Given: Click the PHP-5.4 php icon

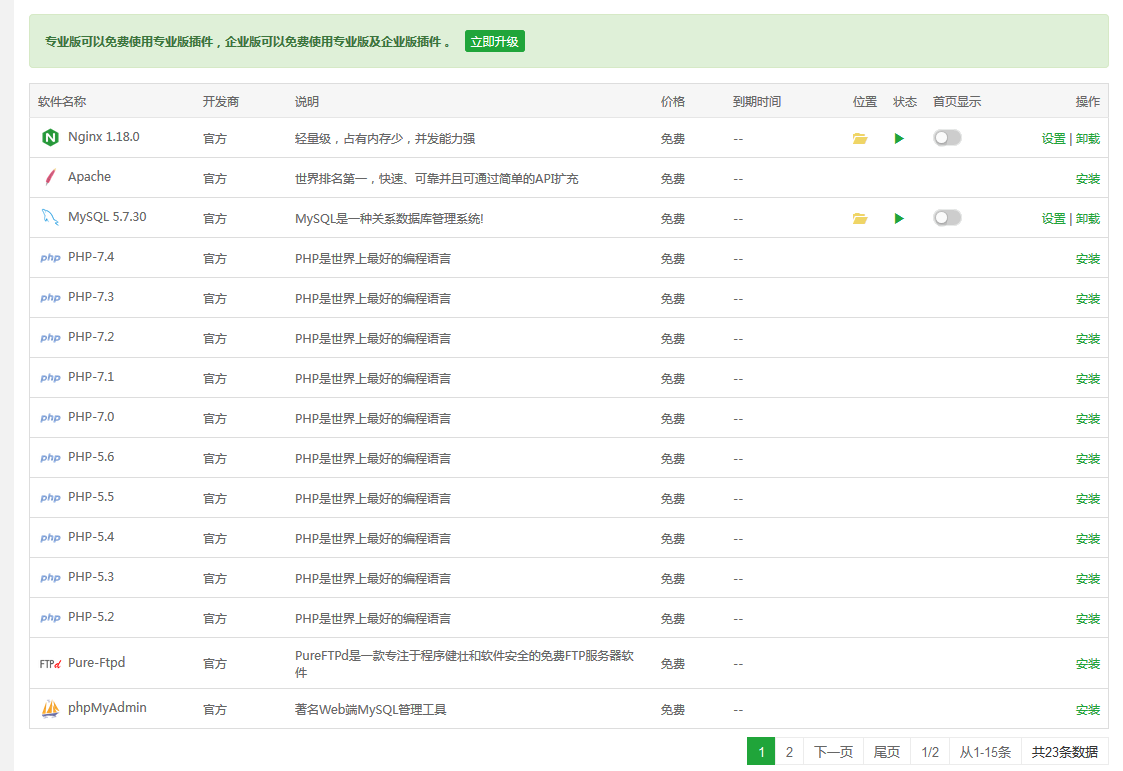Looking at the screenshot, I should [50, 538].
